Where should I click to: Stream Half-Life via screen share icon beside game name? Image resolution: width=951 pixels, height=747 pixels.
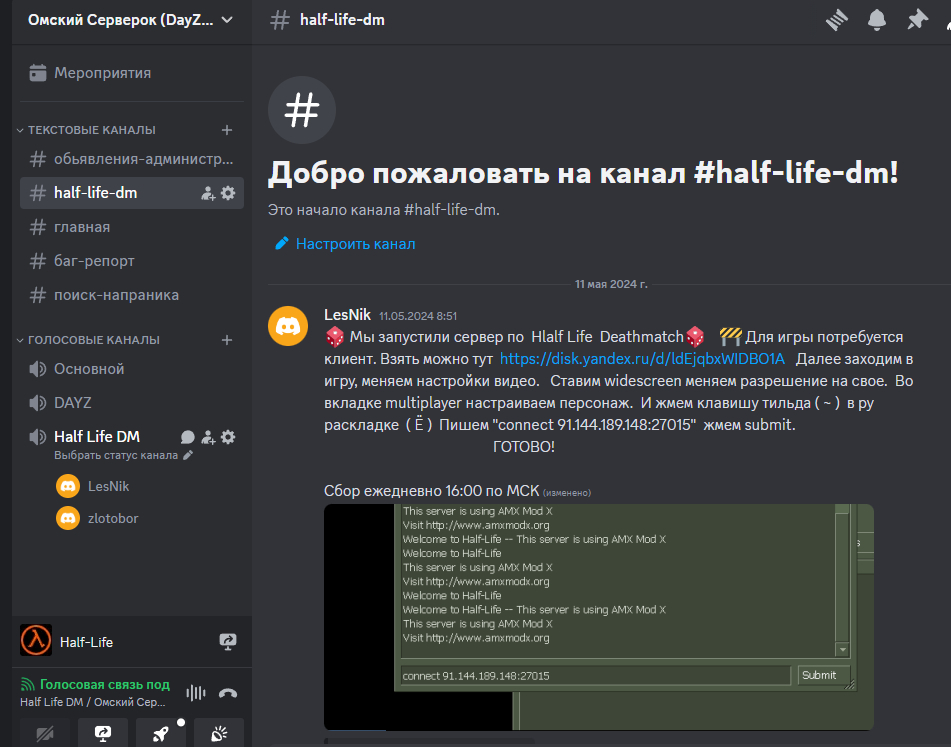click(x=228, y=641)
